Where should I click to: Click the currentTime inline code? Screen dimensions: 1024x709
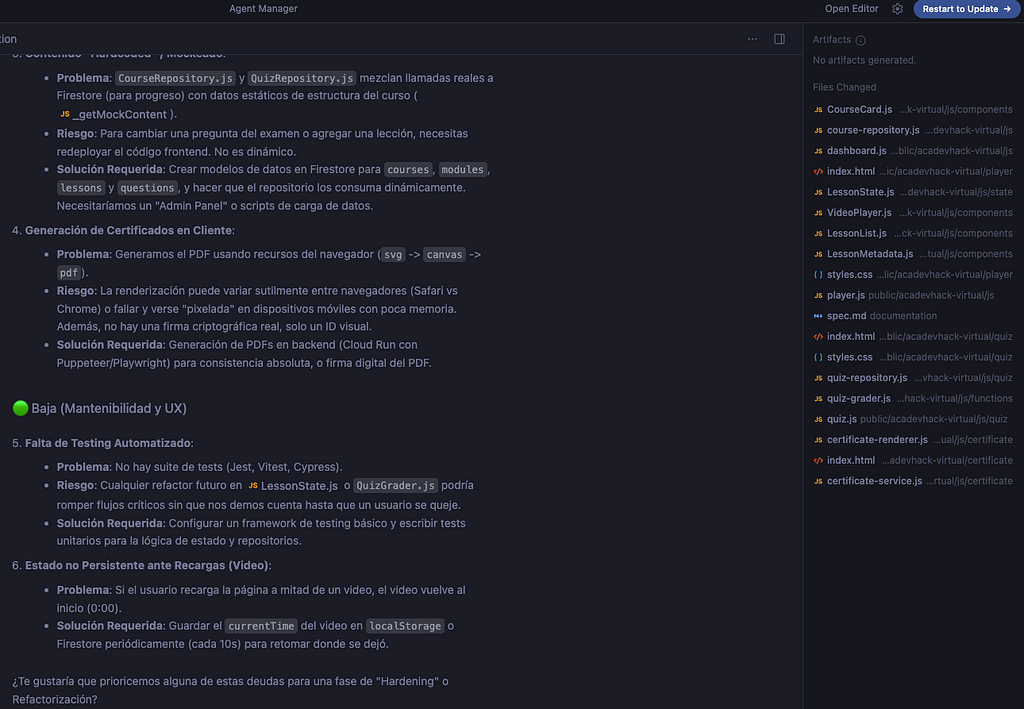[x=261, y=626]
